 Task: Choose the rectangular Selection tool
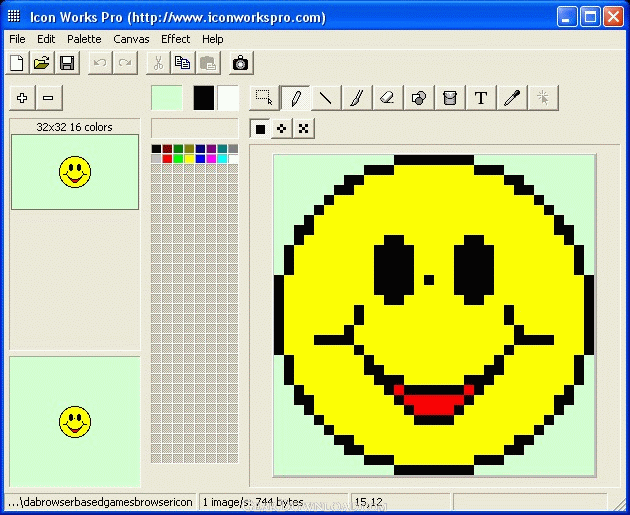click(x=264, y=98)
